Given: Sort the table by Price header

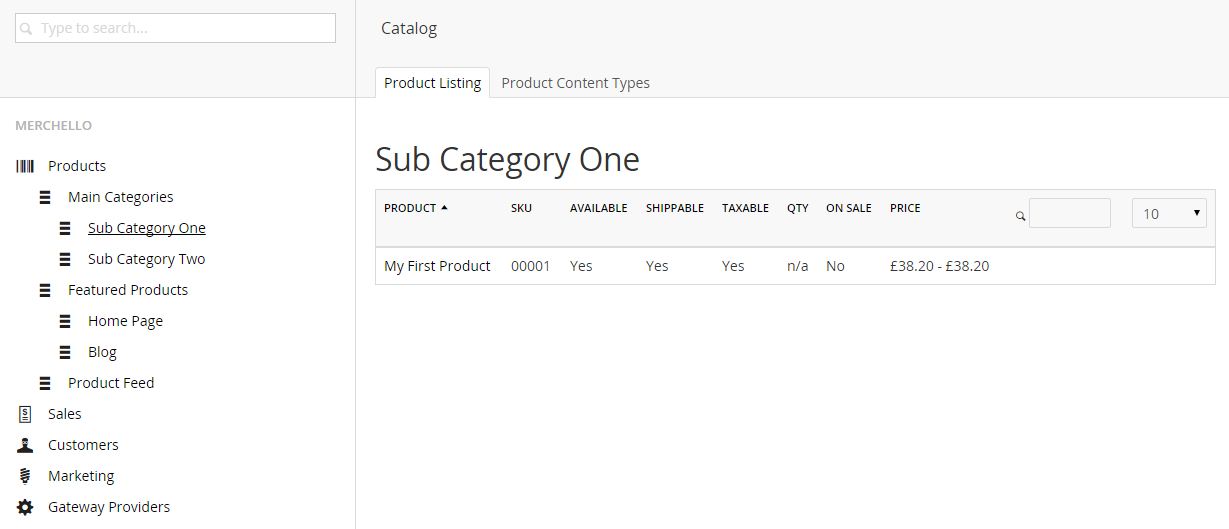Looking at the screenshot, I should pyautogui.click(x=905, y=208).
